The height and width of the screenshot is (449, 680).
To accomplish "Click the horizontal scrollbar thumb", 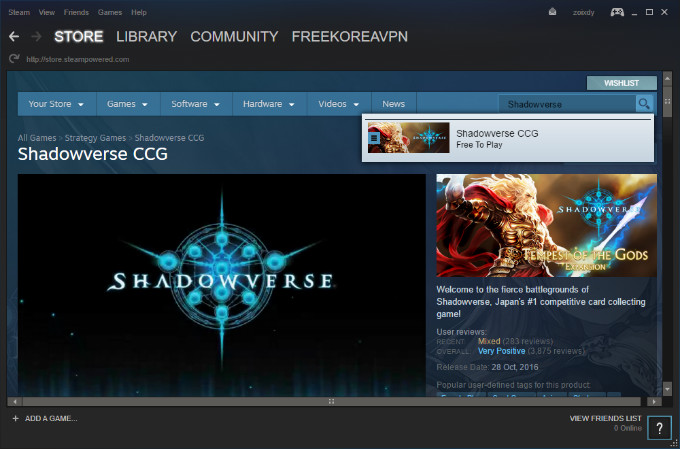I will coord(332,402).
